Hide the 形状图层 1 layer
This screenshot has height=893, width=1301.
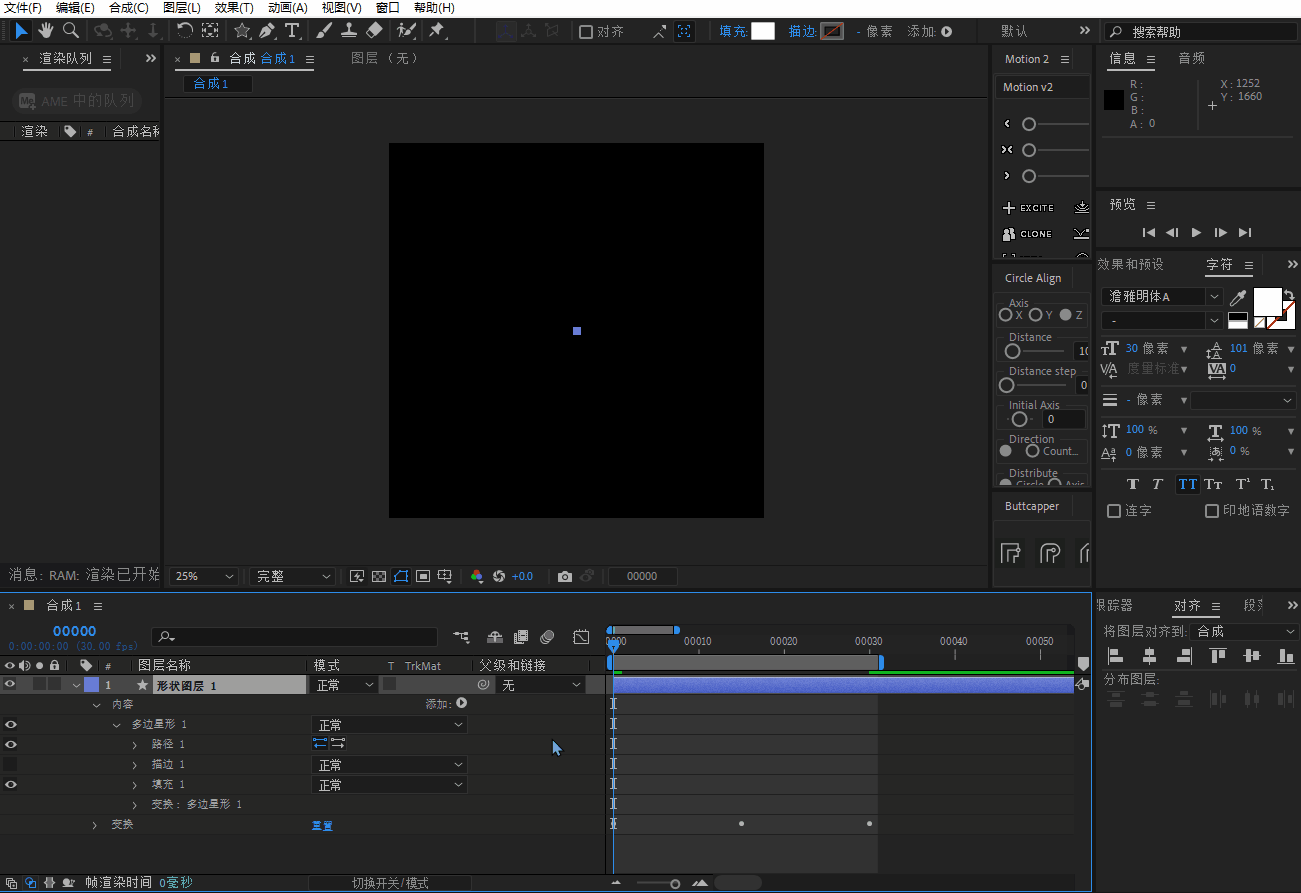[x=10, y=685]
